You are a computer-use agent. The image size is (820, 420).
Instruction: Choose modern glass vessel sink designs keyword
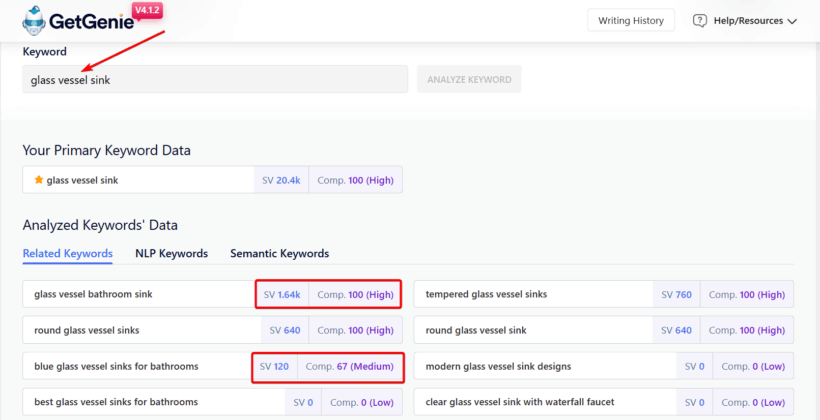[498, 366]
